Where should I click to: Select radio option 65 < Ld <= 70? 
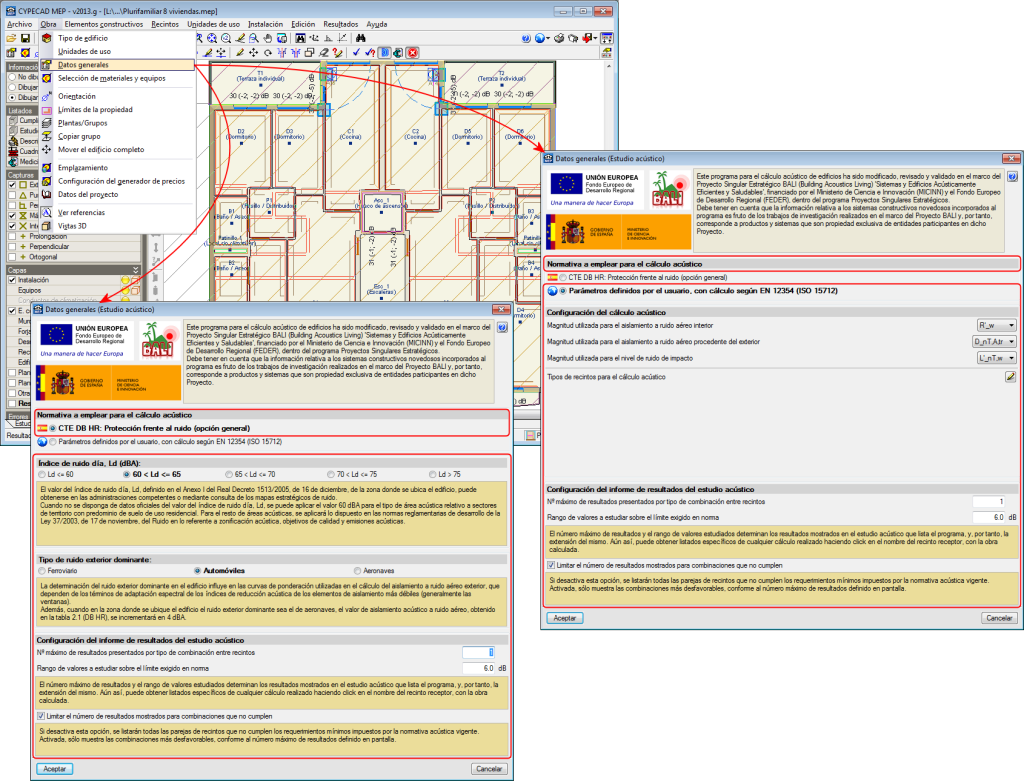click(229, 475)
